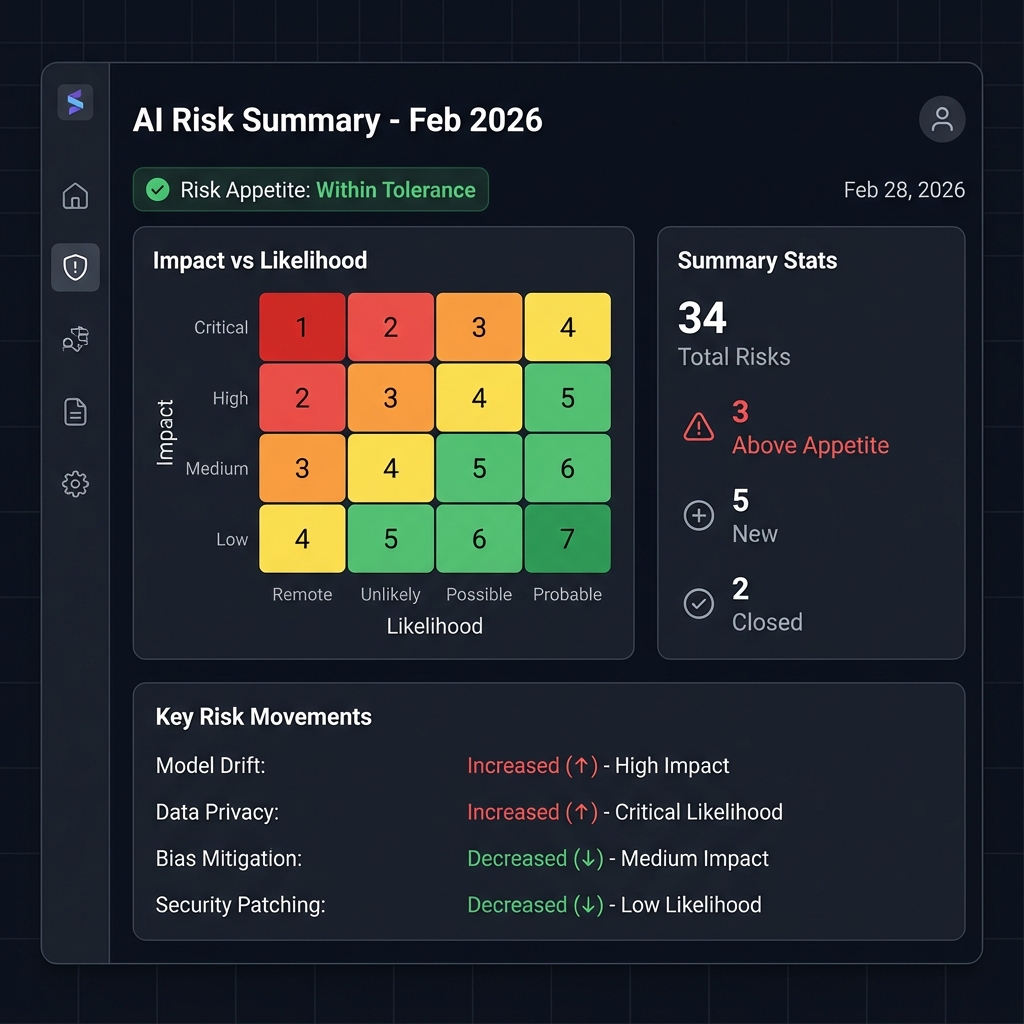Open the Settings gear icon in the sidebar

75,483
